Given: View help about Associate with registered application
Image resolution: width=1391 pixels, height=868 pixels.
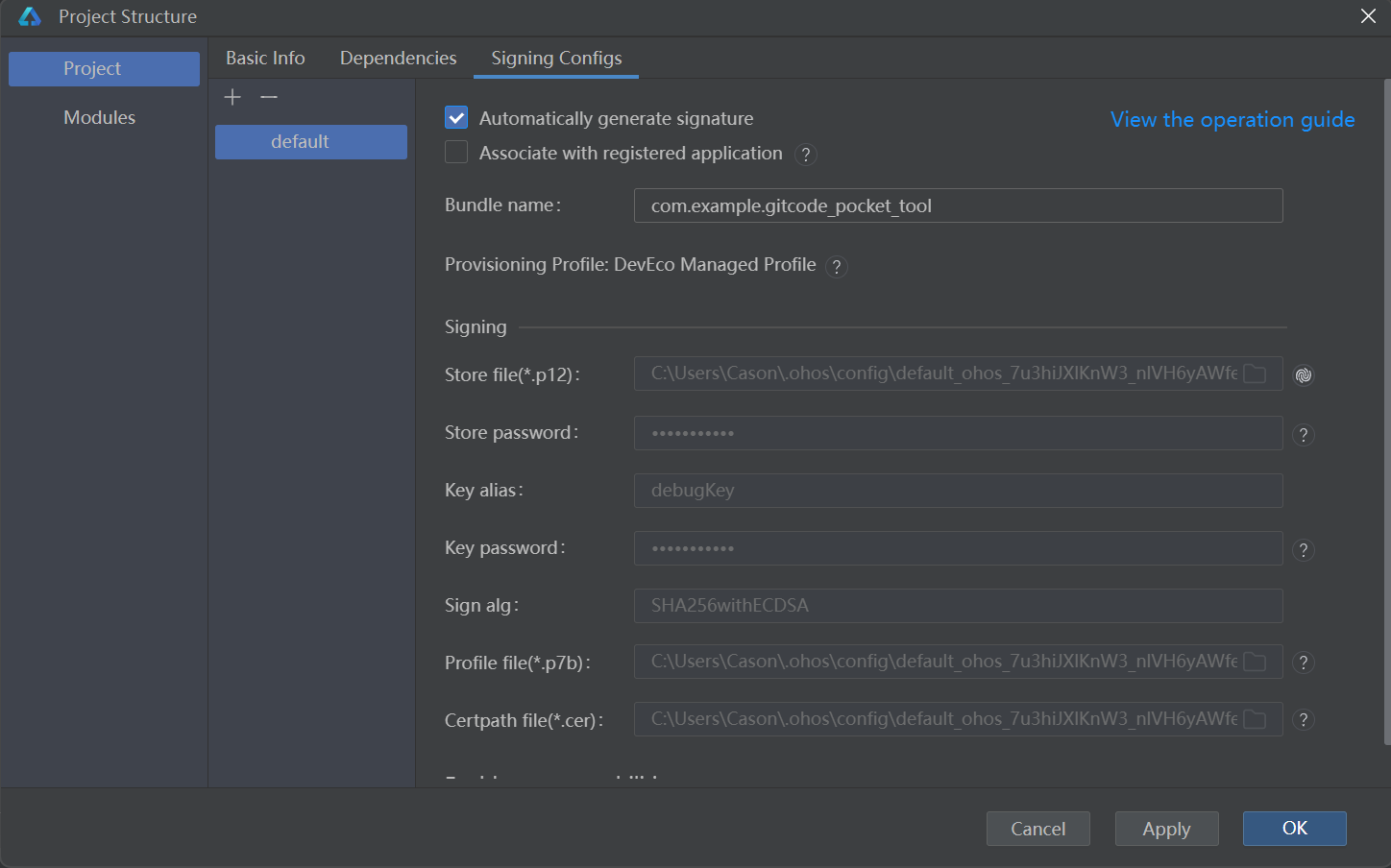Looking at the screenshot, I should click(806, 155).
